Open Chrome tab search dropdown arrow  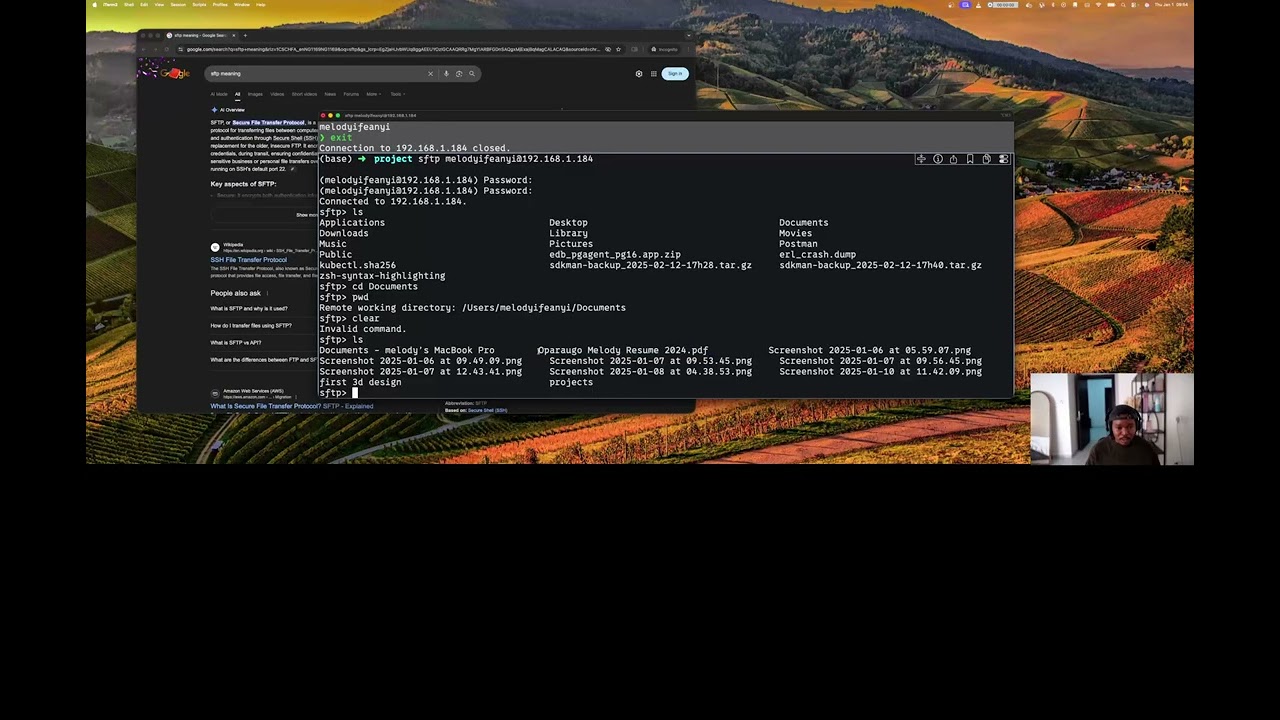pyautogui.click(x=690, y=35)
